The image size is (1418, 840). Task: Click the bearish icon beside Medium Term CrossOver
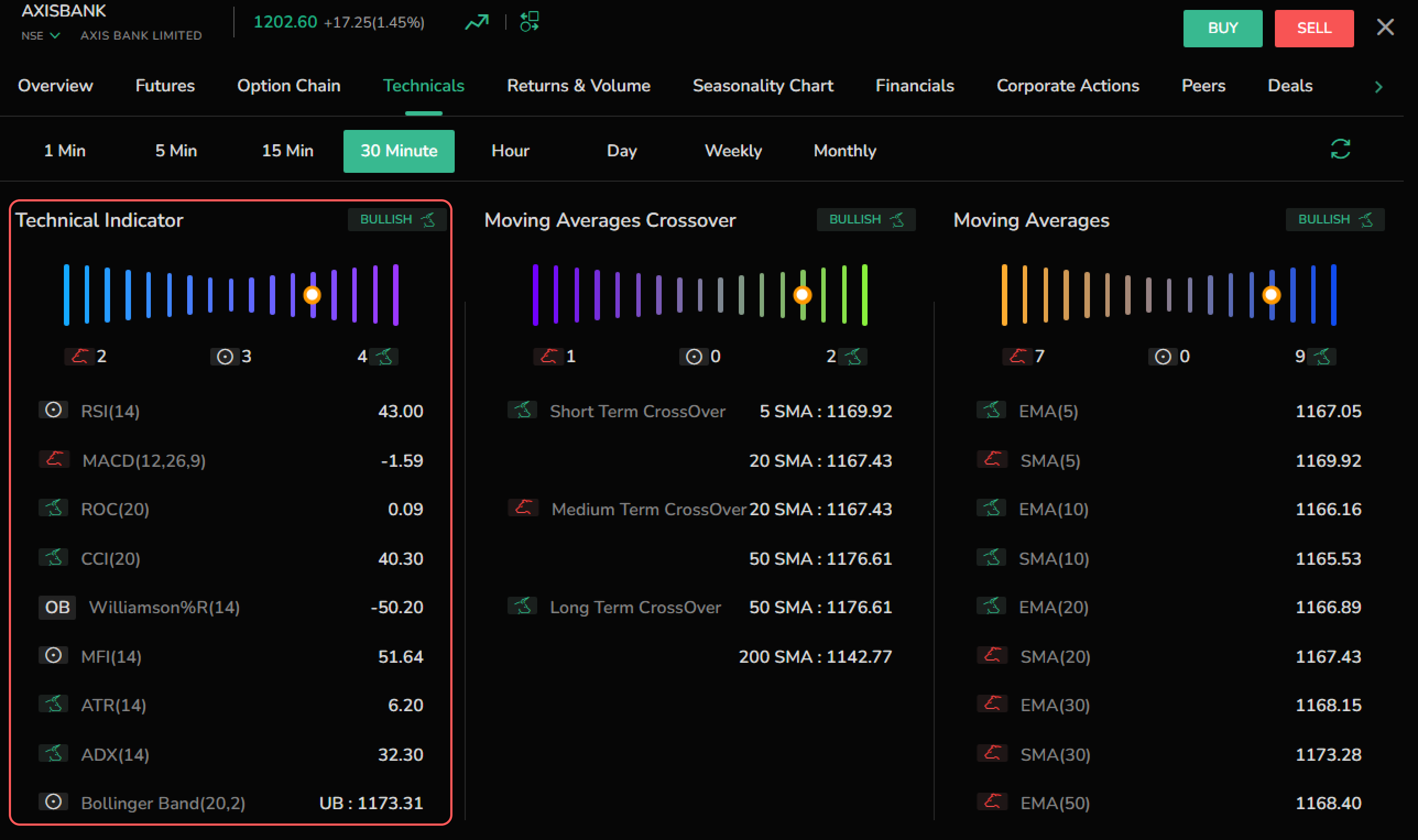tap(522, 507)
